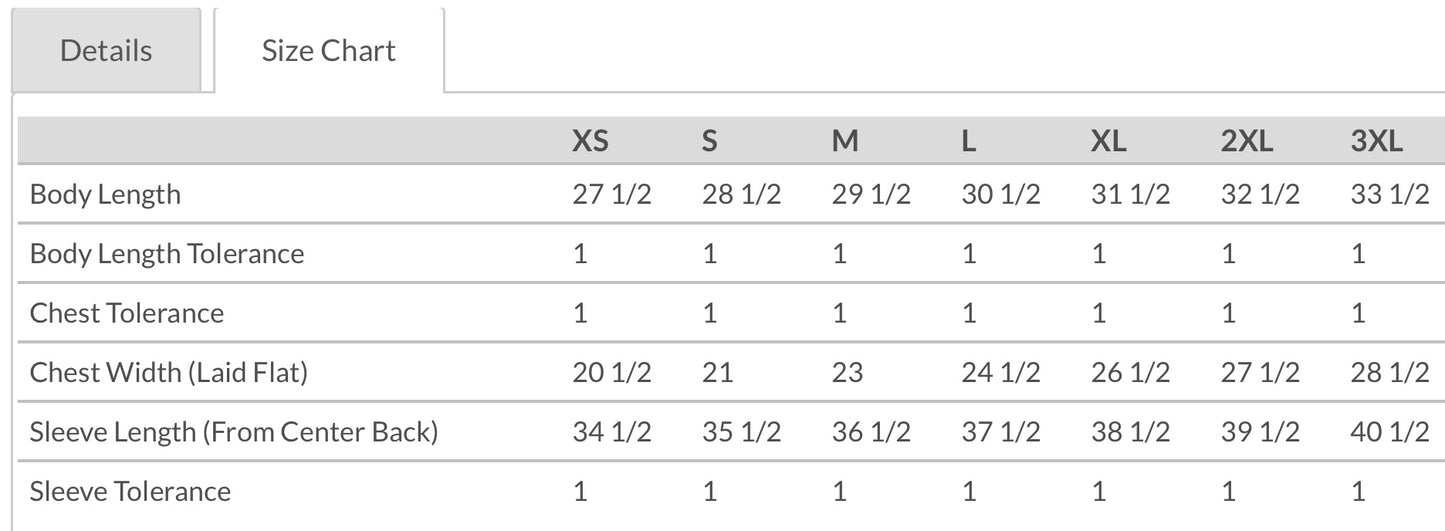Click the S chest width value 21
The height and width of the screenshot is (531, 1445).
(x=717, y=373)
